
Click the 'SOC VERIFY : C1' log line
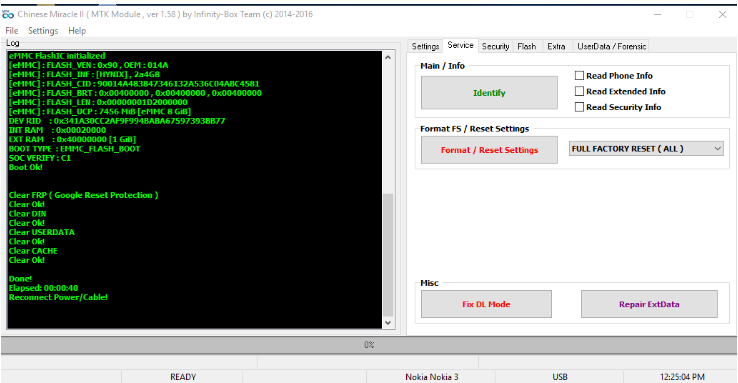(x=40, y=158)
